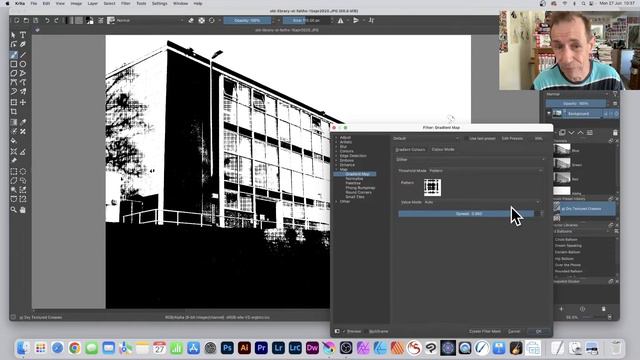This screenshot has height=360, width=640.
Task: Click the Create Filter Mask button
Action: coord(484,331)
